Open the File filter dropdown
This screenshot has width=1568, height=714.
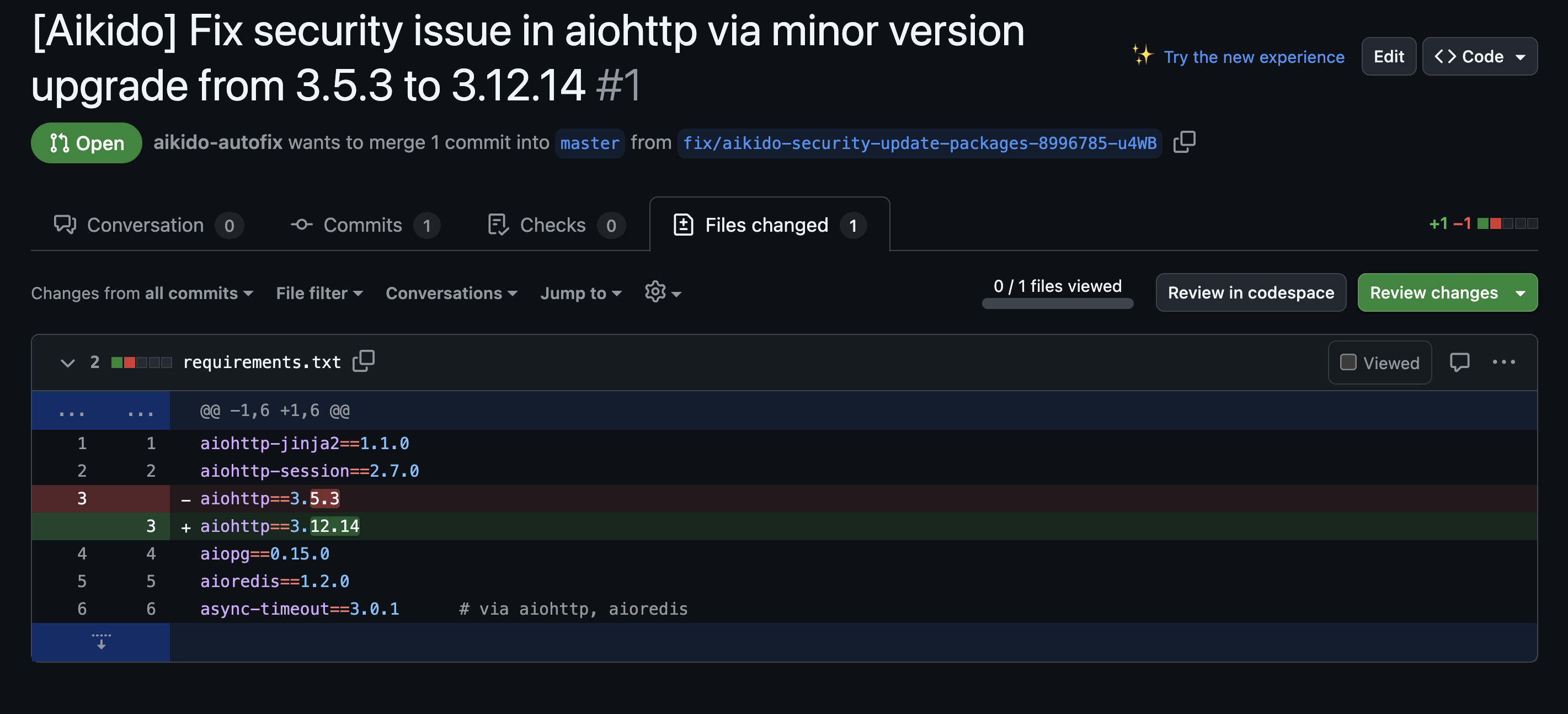point(319,294)
